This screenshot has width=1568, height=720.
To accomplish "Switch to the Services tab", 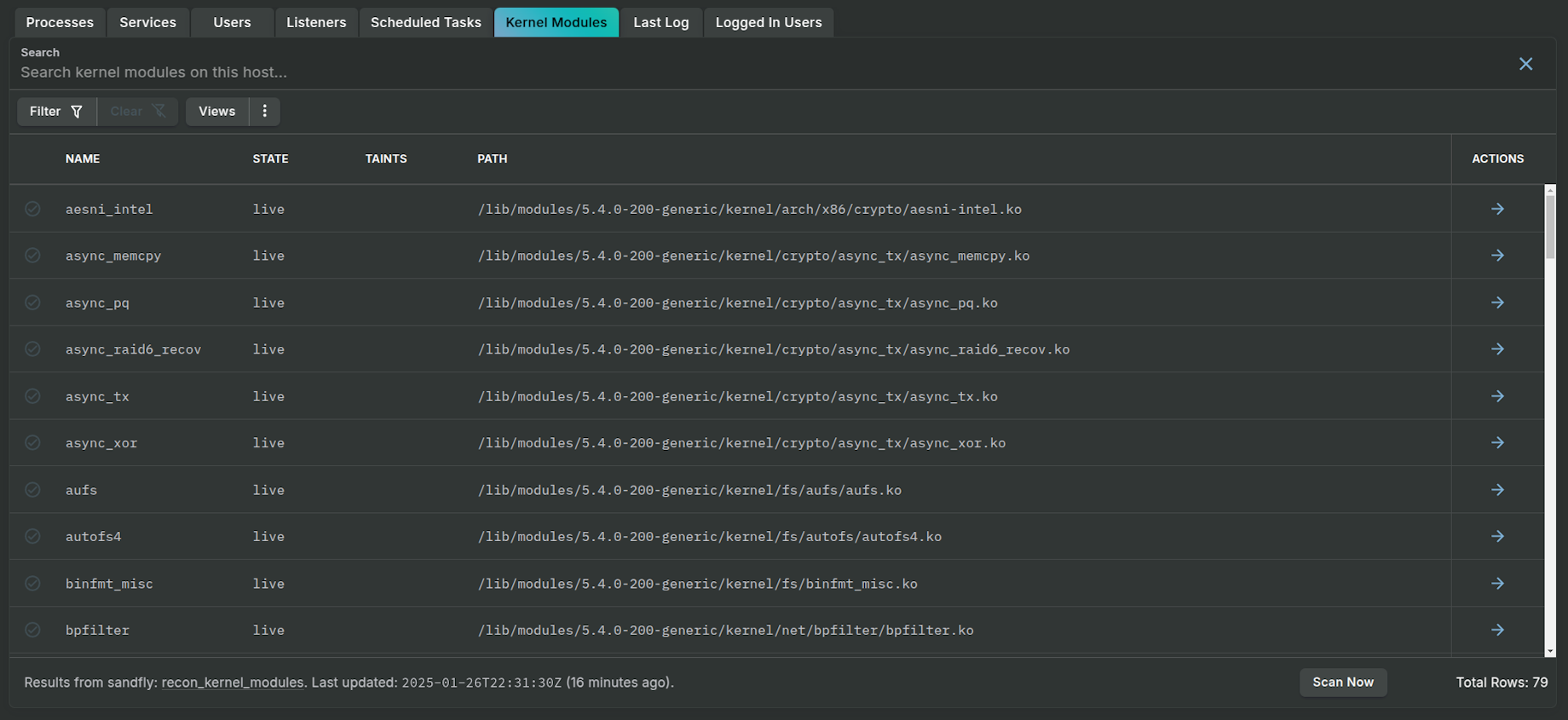I will point(147,22).
